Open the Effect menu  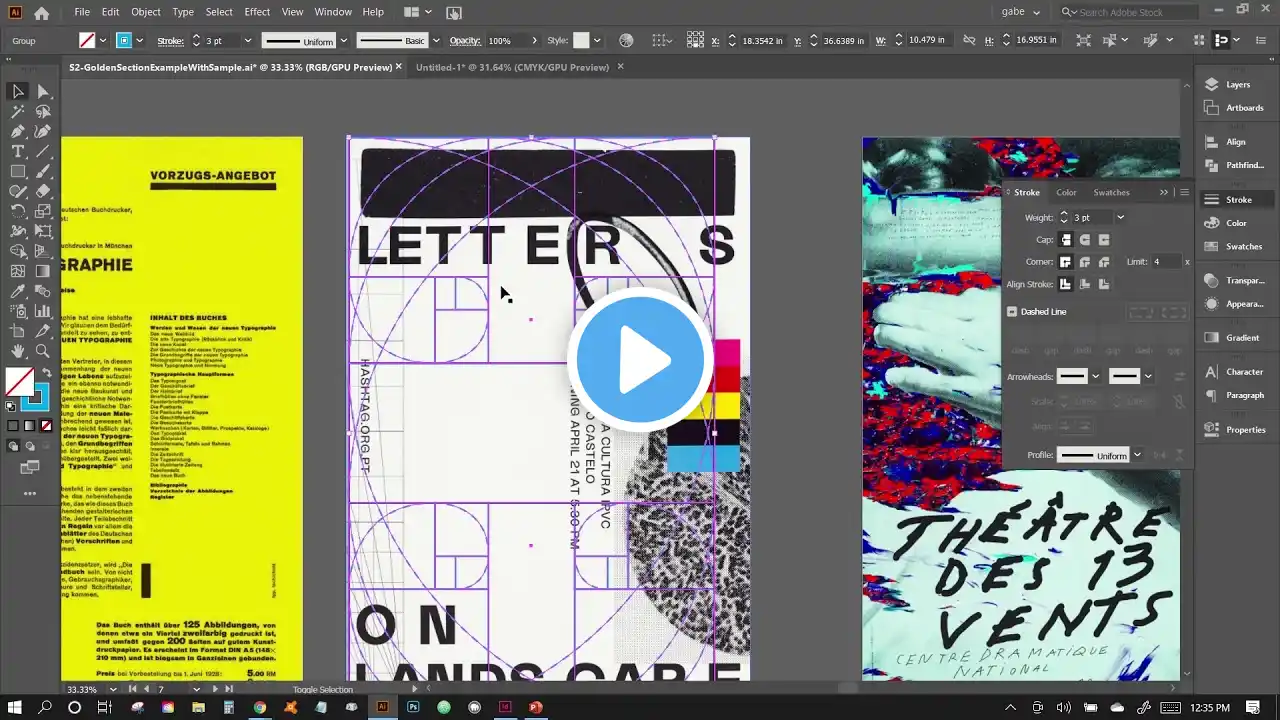click(257, 12)
